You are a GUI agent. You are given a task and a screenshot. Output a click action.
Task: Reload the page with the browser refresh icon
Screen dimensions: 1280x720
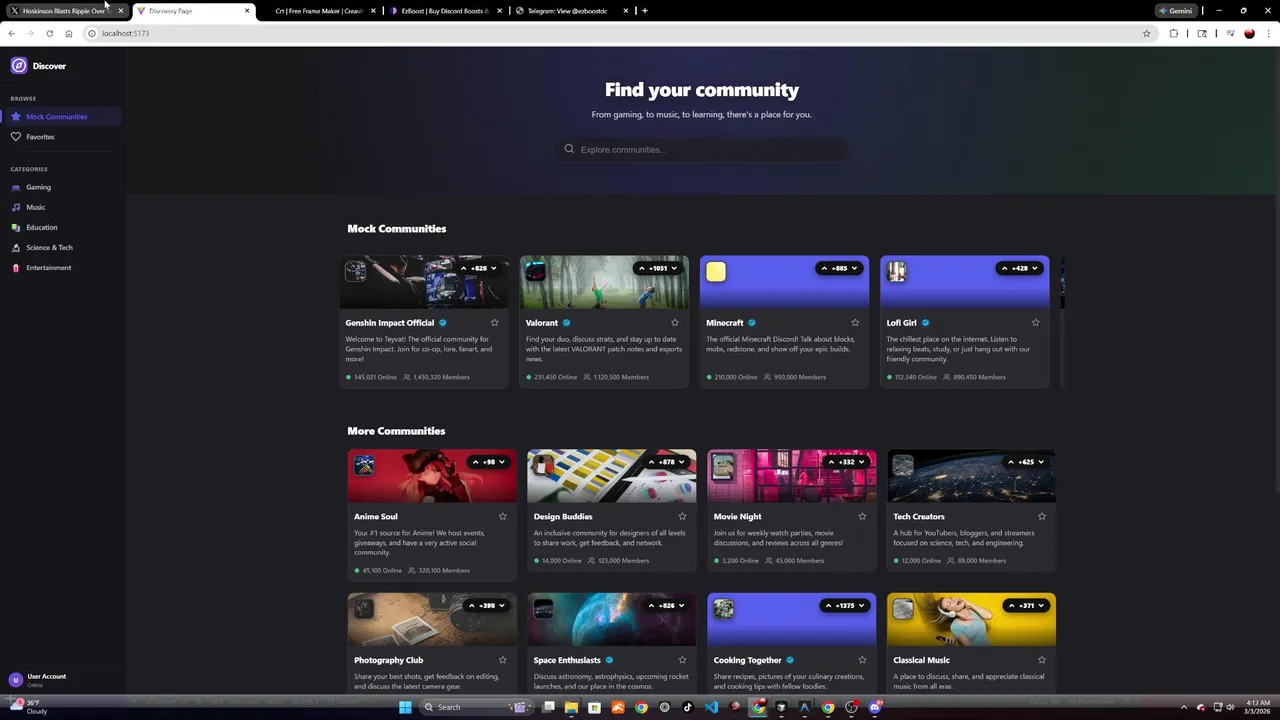pos(49,33)
